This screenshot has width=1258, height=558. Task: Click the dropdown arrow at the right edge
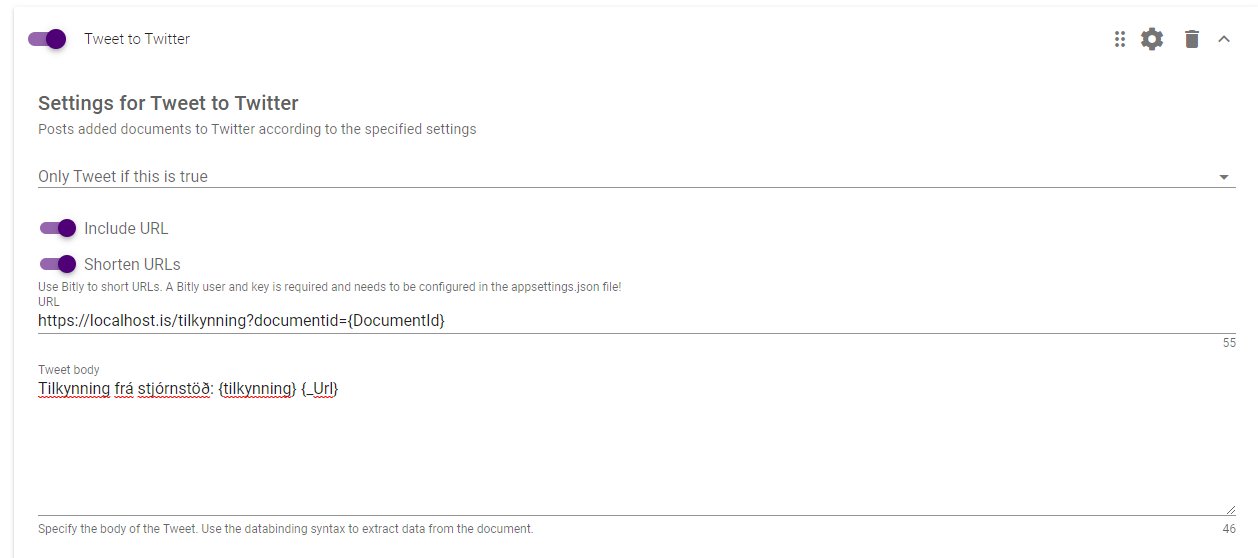click(1224, 177)
